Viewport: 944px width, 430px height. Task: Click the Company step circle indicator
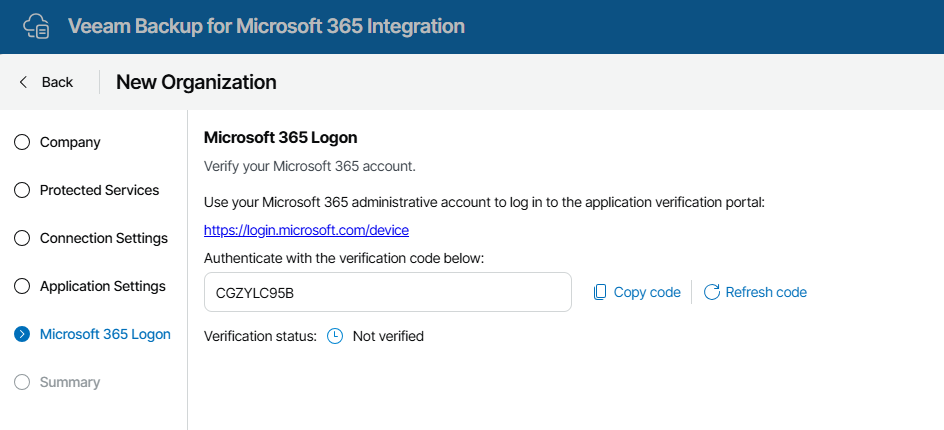pyautogui.click(x=22, y=142)
